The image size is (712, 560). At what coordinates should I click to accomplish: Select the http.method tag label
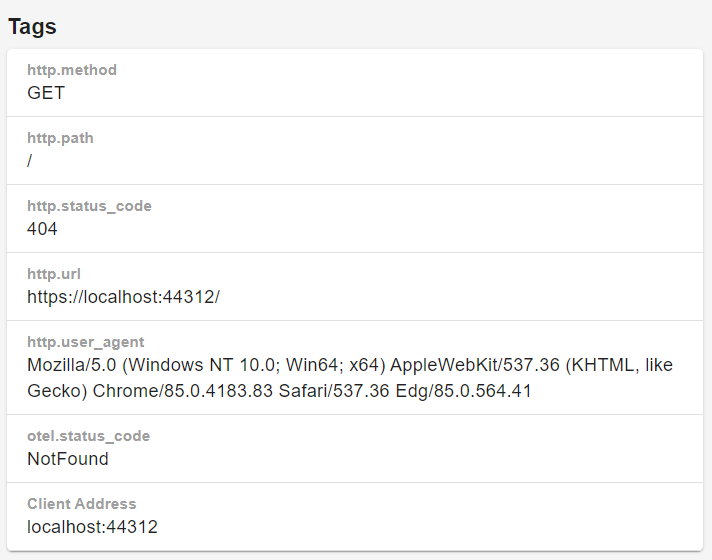[x=72, y=70]
